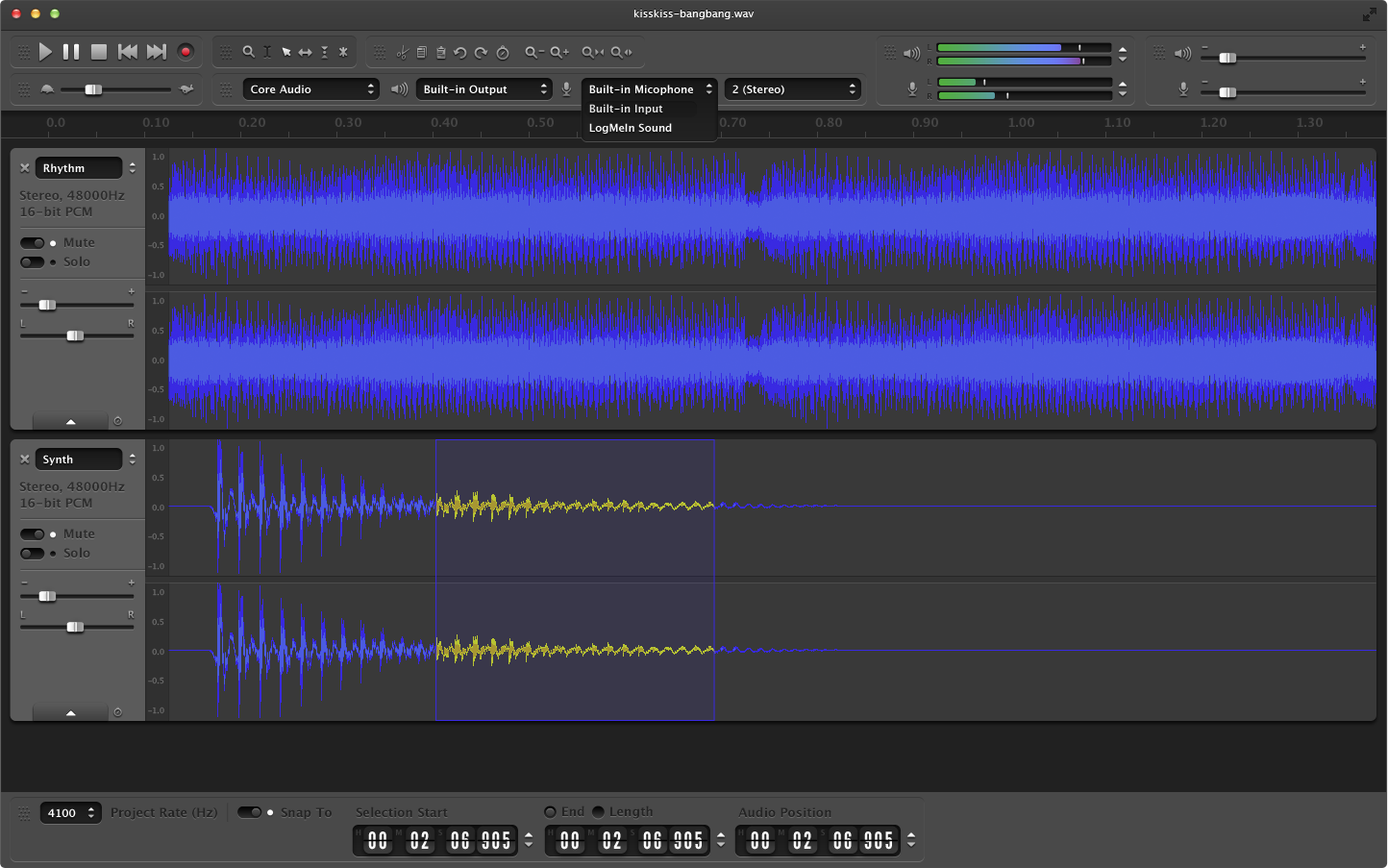Select the Zoom (magnifier) tool

pos(248,52)
